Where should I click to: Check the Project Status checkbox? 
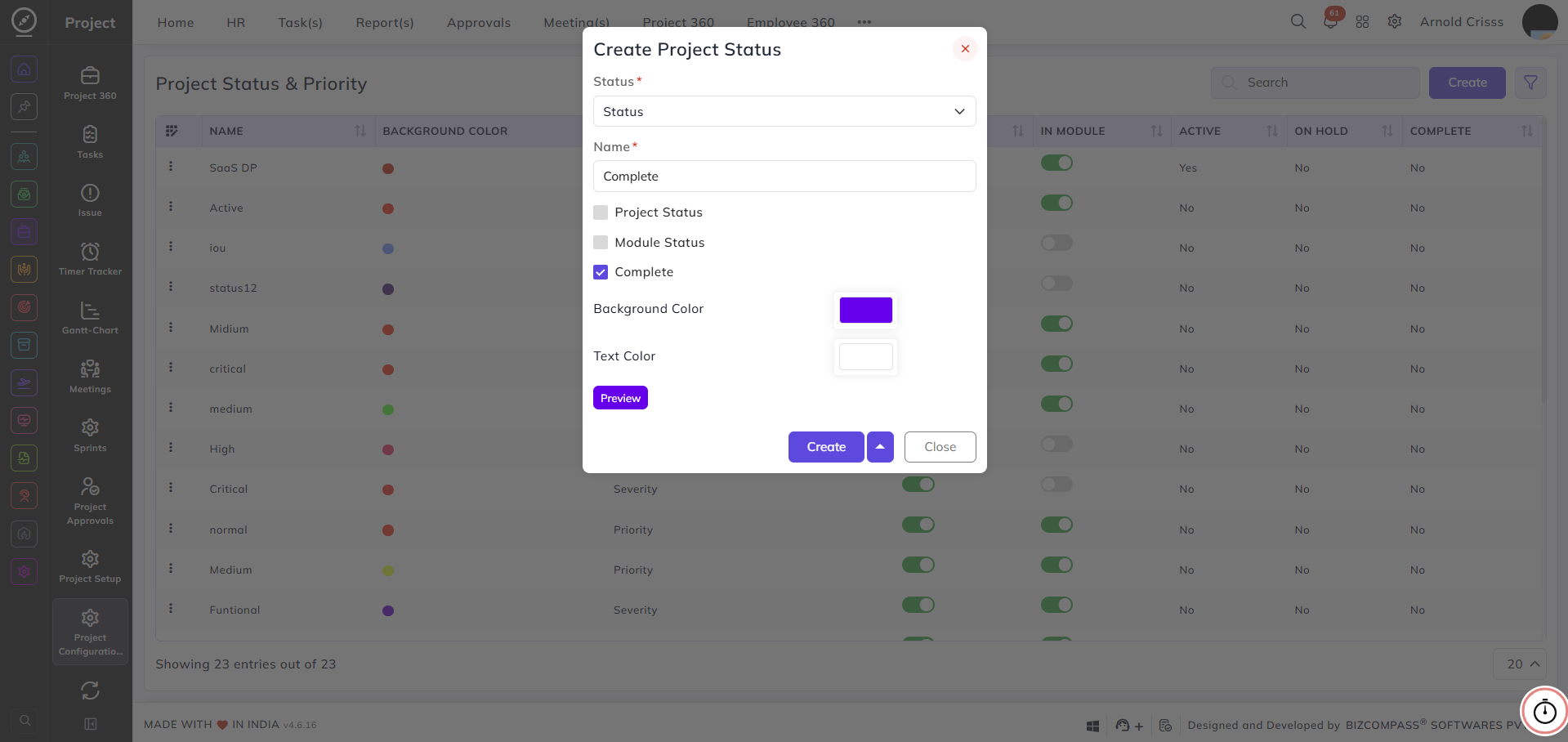pyautogui.click(x=601, y=212)
